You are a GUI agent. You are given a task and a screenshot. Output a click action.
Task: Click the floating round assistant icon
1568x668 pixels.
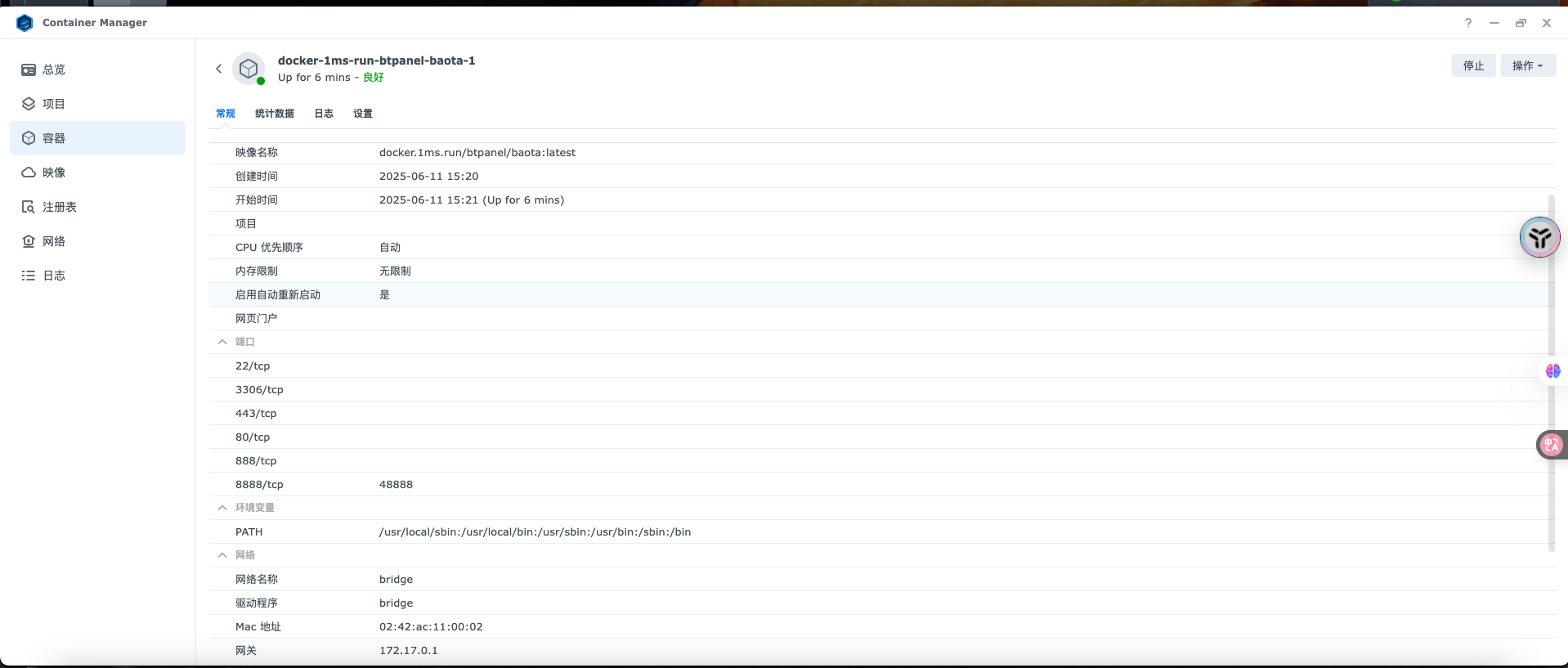point(1540,237)
